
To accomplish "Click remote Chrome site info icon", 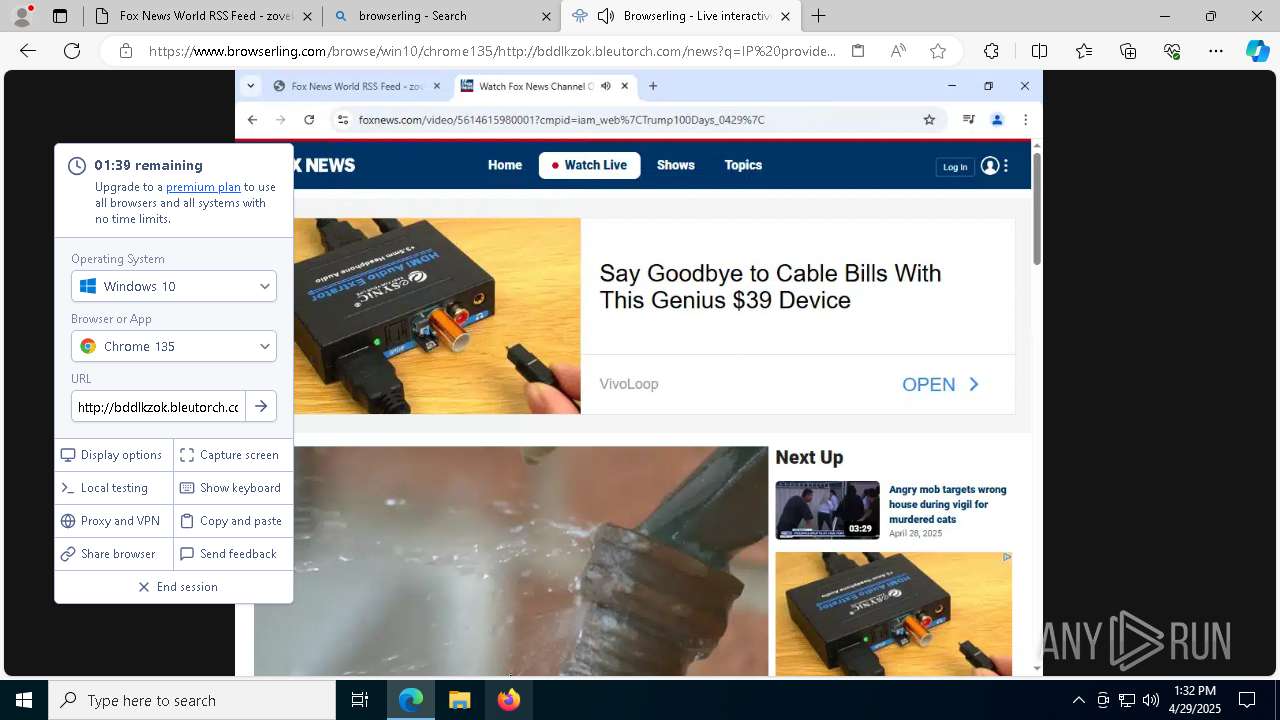I will click(x=342, y=120).
